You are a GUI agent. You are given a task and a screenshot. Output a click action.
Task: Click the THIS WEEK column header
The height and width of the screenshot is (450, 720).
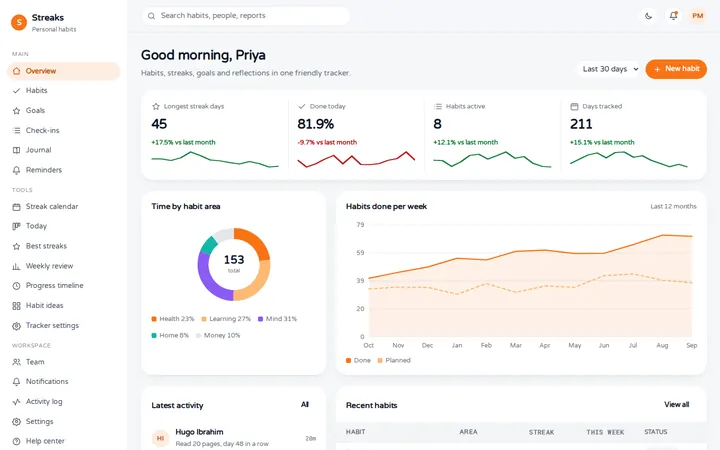pyautogui.click(x=605, y=432)
